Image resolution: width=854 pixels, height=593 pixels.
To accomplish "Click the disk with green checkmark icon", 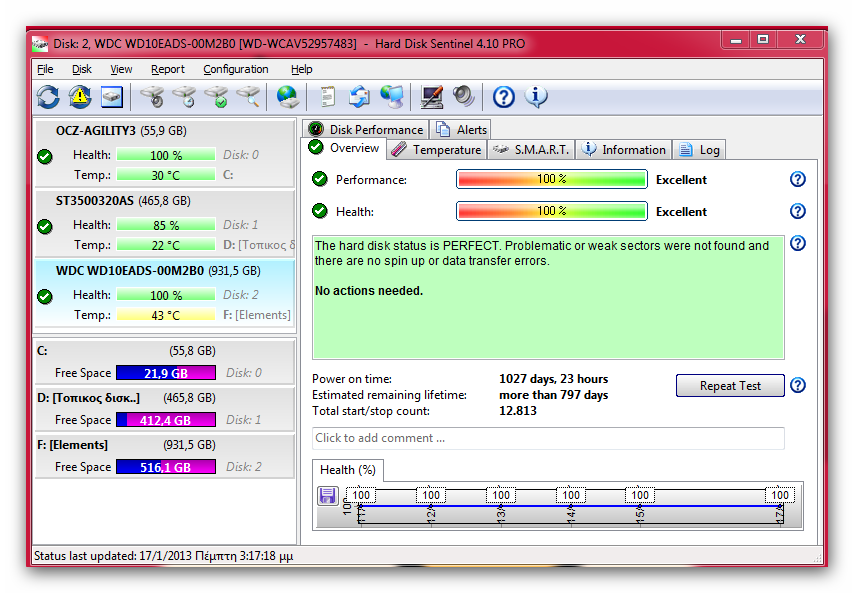I will click(216, 97).
